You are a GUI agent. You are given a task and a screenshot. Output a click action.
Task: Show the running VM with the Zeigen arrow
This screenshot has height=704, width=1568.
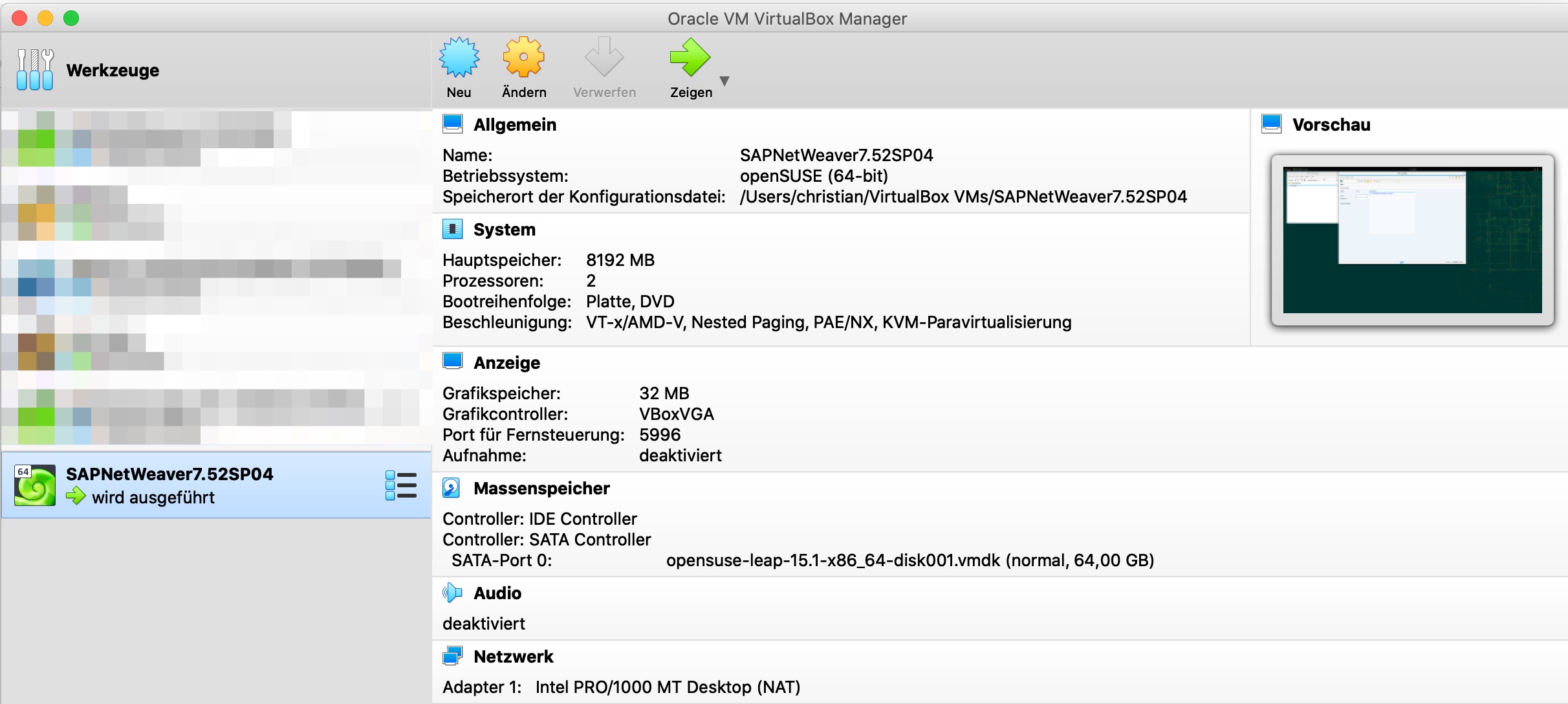pos(690,57)
